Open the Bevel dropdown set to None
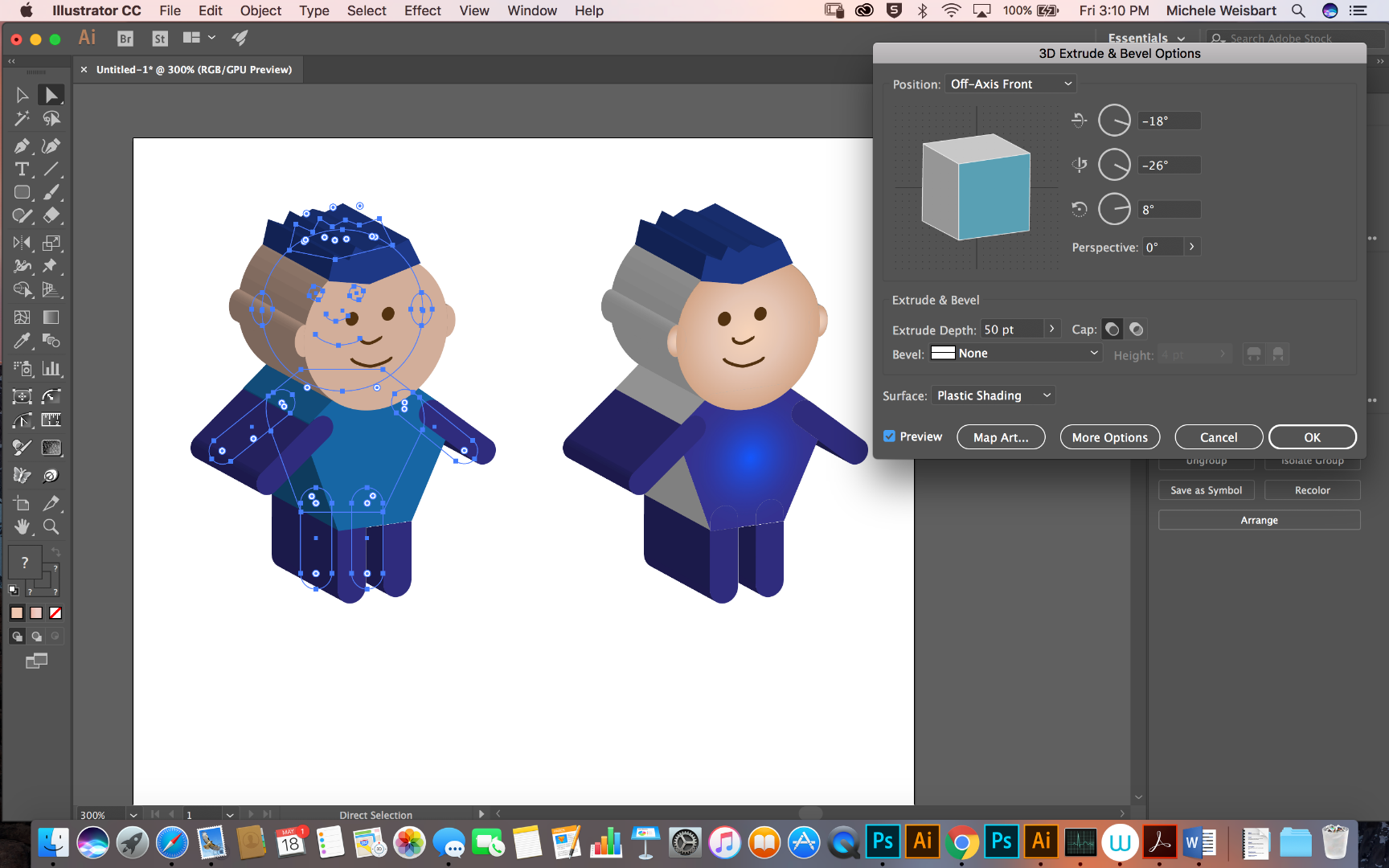 tap(1015, 354)
